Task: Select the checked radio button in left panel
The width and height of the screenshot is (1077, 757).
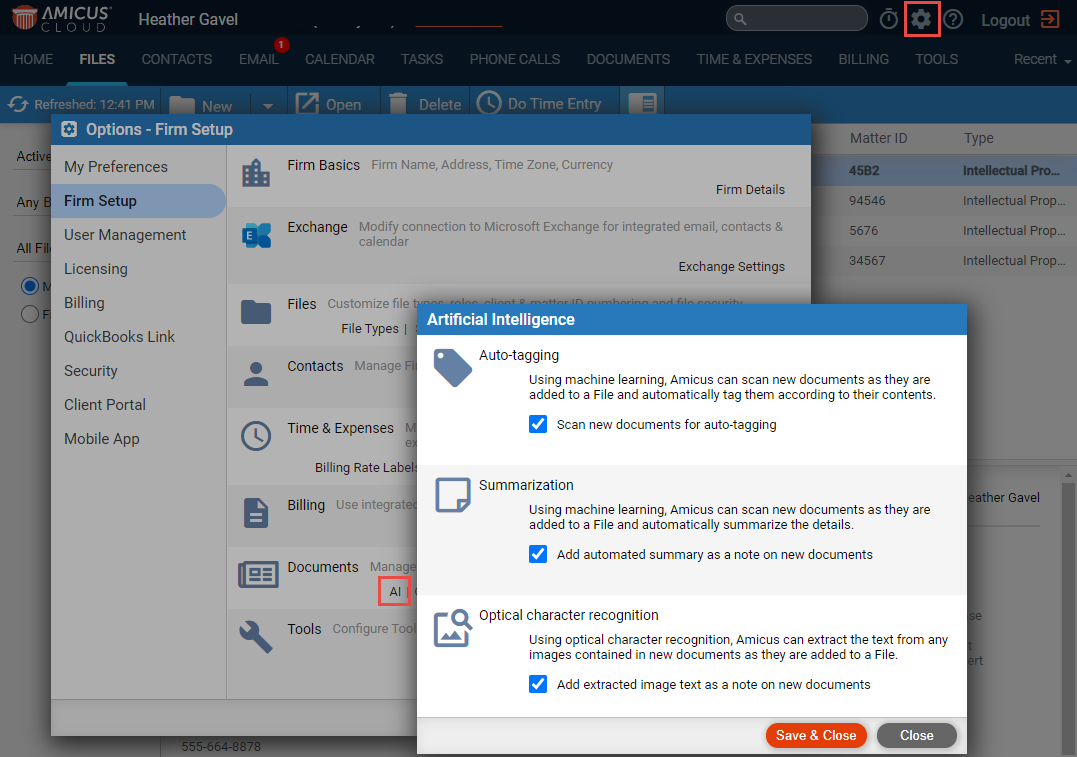Action: (30, 286)
